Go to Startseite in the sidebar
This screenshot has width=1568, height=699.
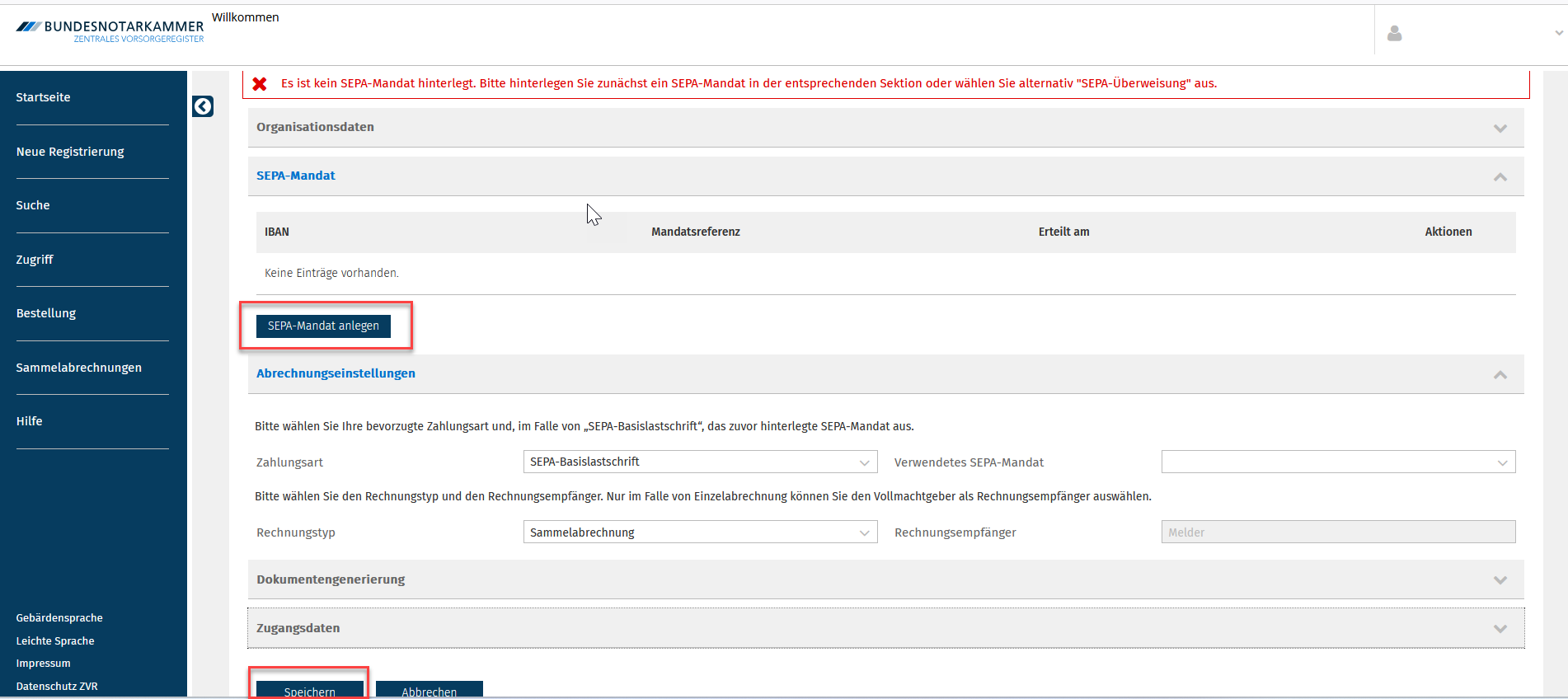[x=43, y=97]
